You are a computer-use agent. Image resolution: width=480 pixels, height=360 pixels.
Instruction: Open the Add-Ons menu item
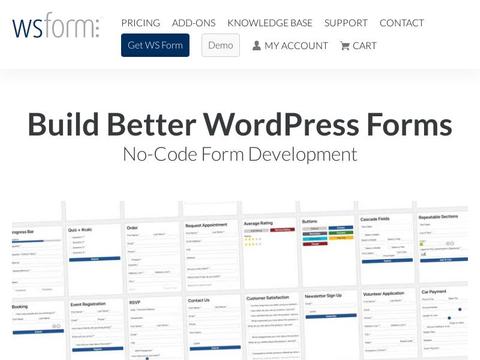pos(194,23)
